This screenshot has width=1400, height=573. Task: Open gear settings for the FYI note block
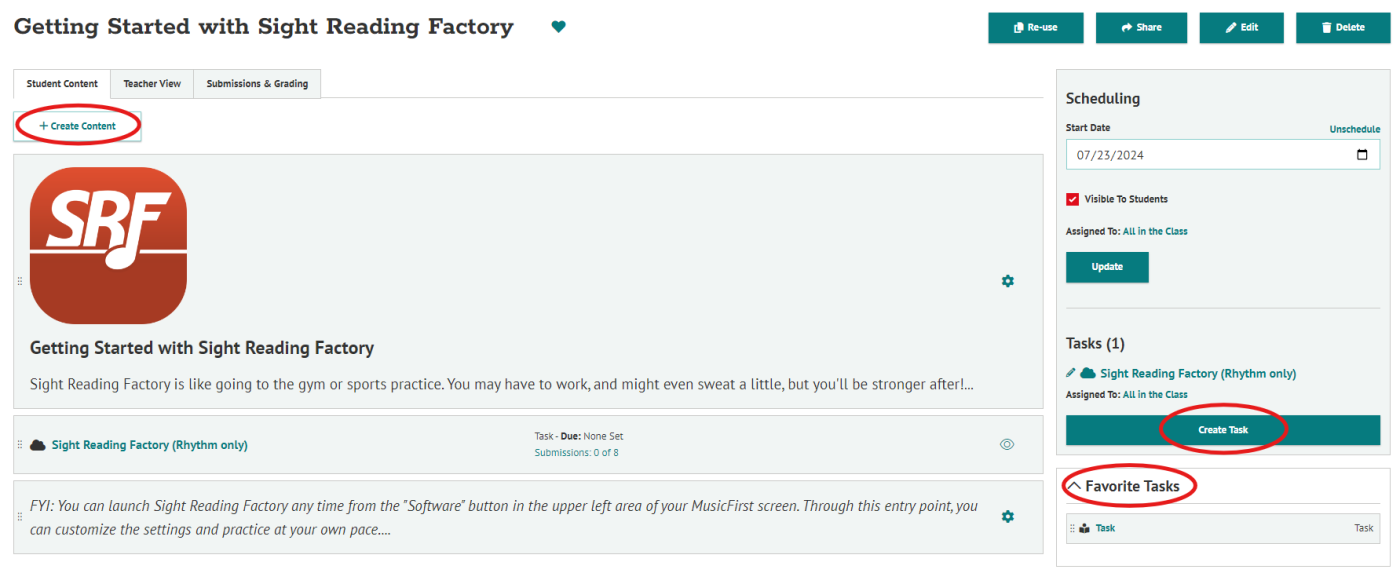(1007, 517)
